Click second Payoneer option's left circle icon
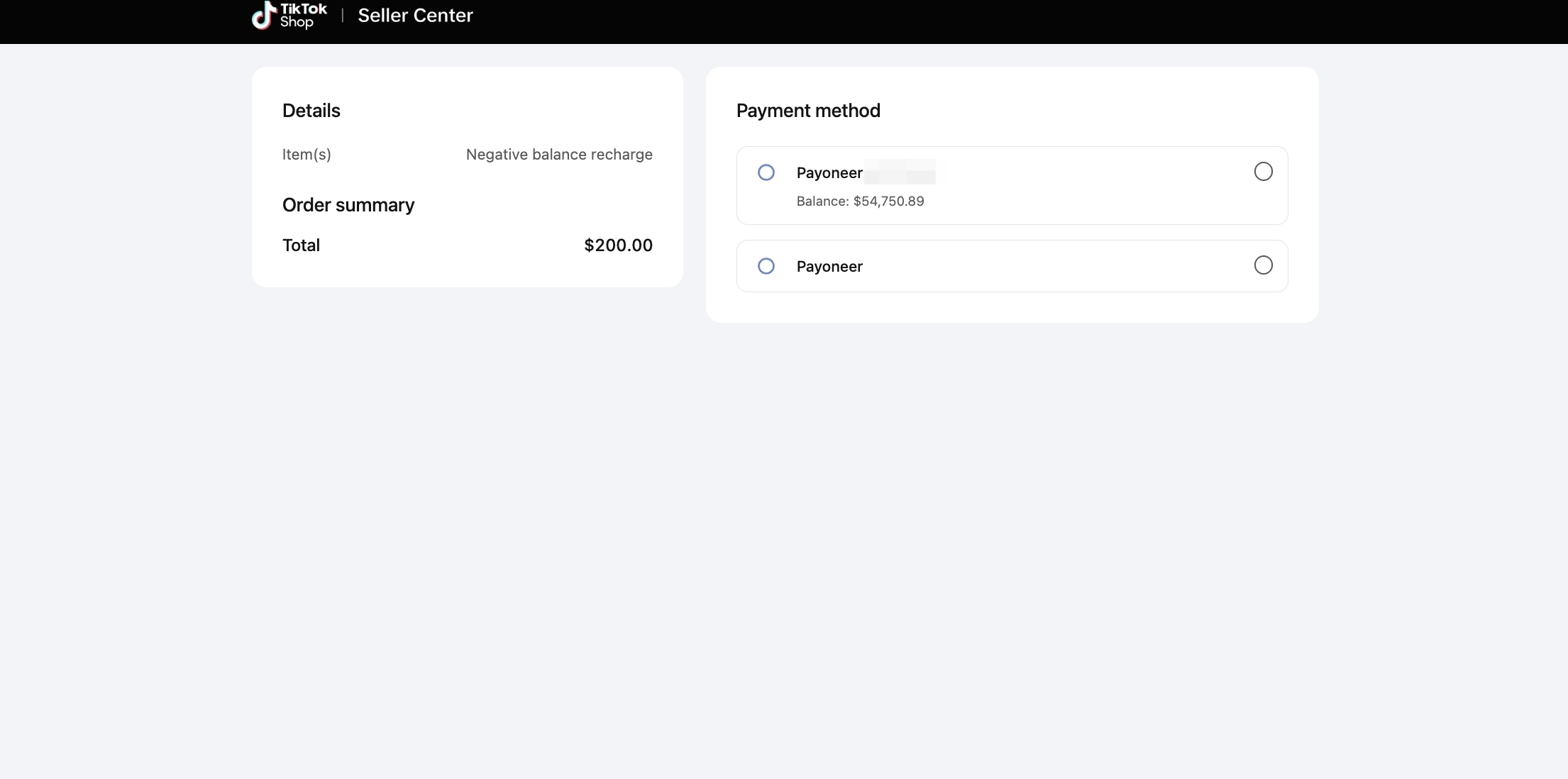The width and height of the screenshot is (1568, 779). pyautogui.click(x=766, y=266)
